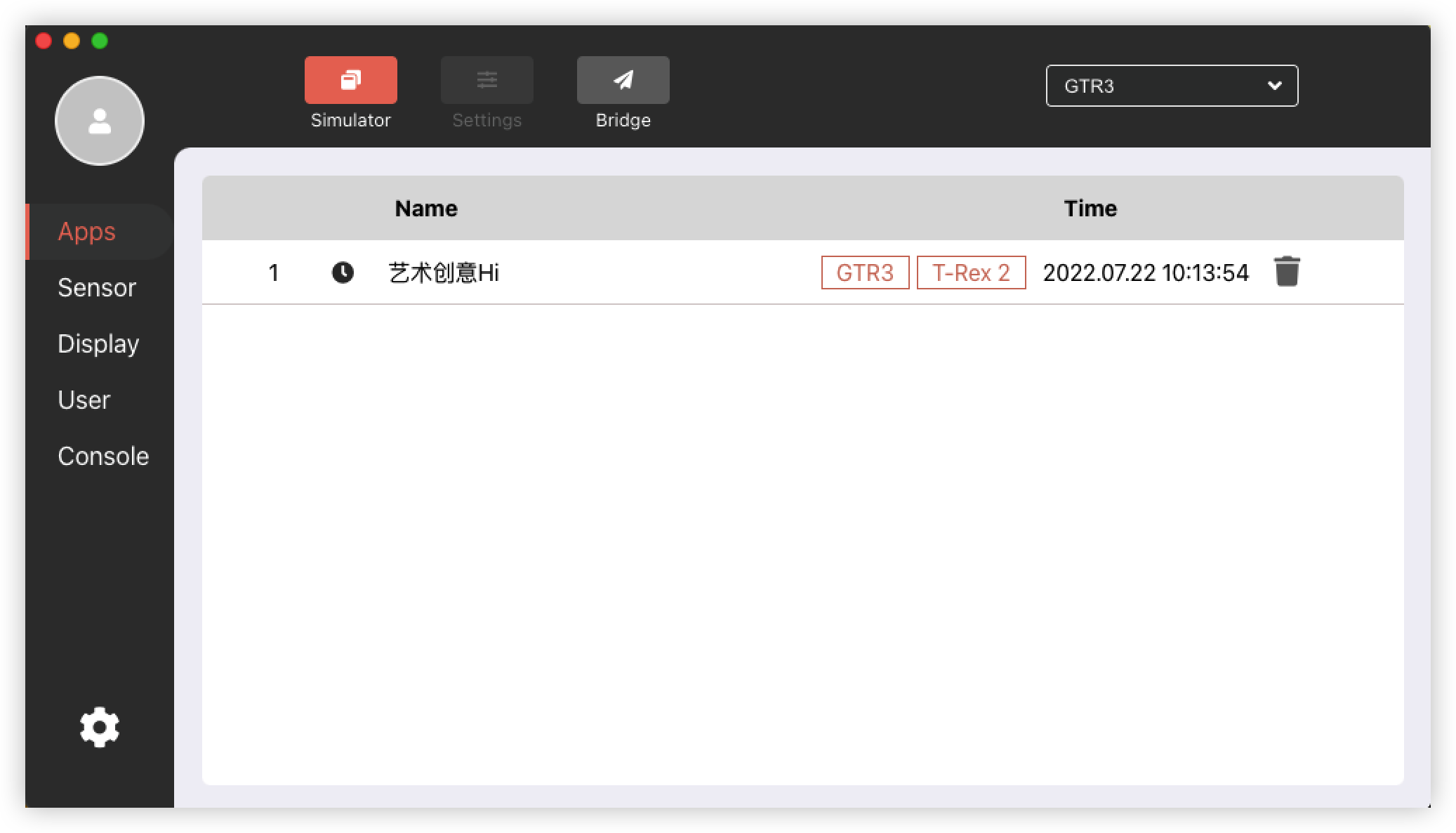Switch to the Console section

pyautogui.click(x=103, y=456)
